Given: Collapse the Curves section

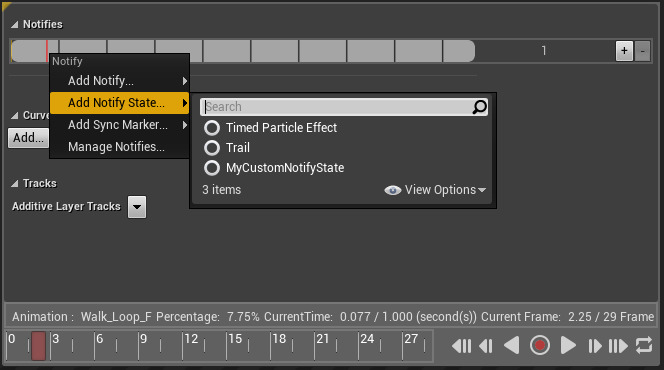Looking at the screenshot, I should 15,115.
